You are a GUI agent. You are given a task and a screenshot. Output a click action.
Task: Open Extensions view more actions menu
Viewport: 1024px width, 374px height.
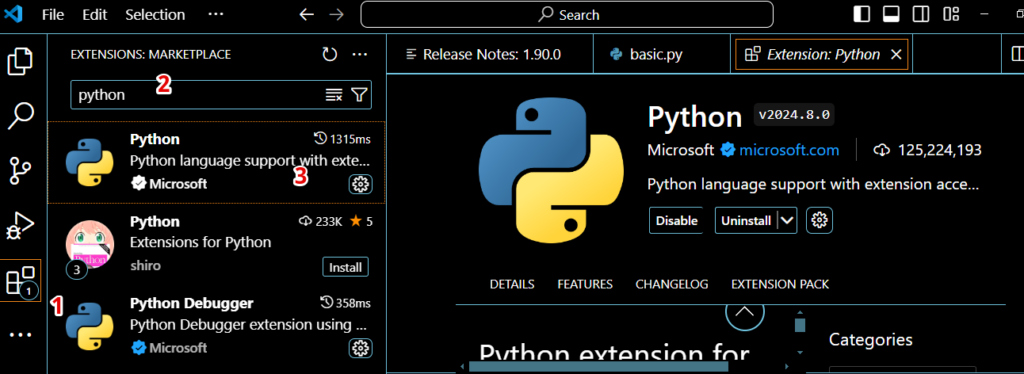[x=360, y=55]
